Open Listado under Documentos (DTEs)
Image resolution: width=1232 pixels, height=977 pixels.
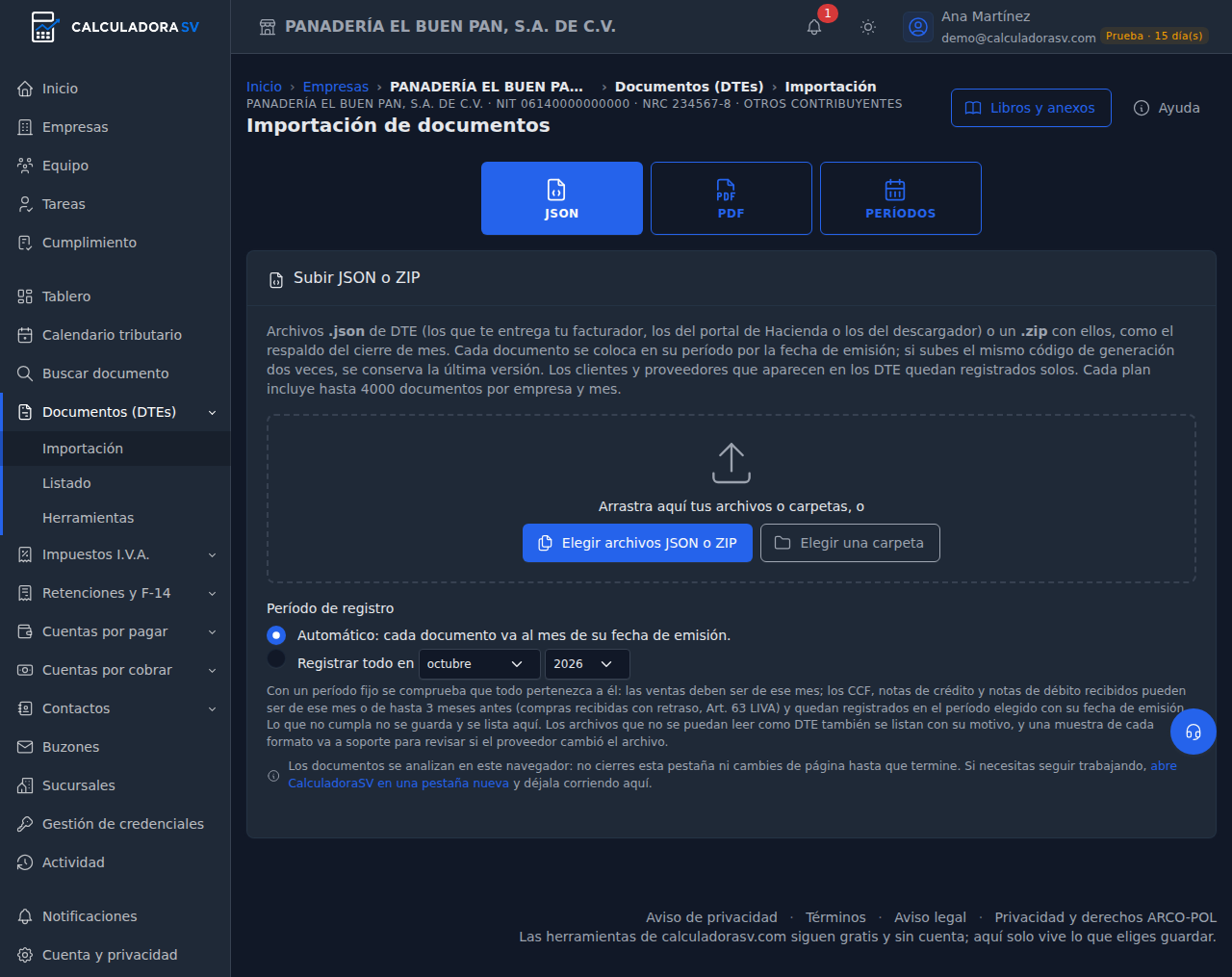(116, 483)
